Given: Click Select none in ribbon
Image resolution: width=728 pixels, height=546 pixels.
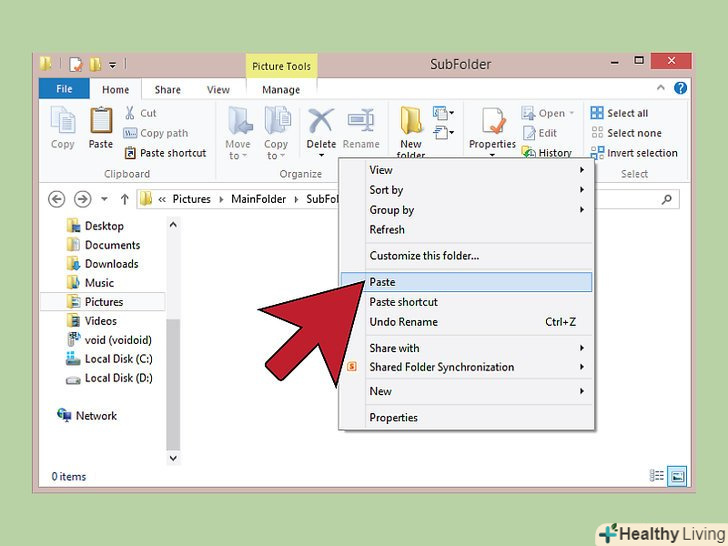Looking at the screenshot, I should point(626,133).
